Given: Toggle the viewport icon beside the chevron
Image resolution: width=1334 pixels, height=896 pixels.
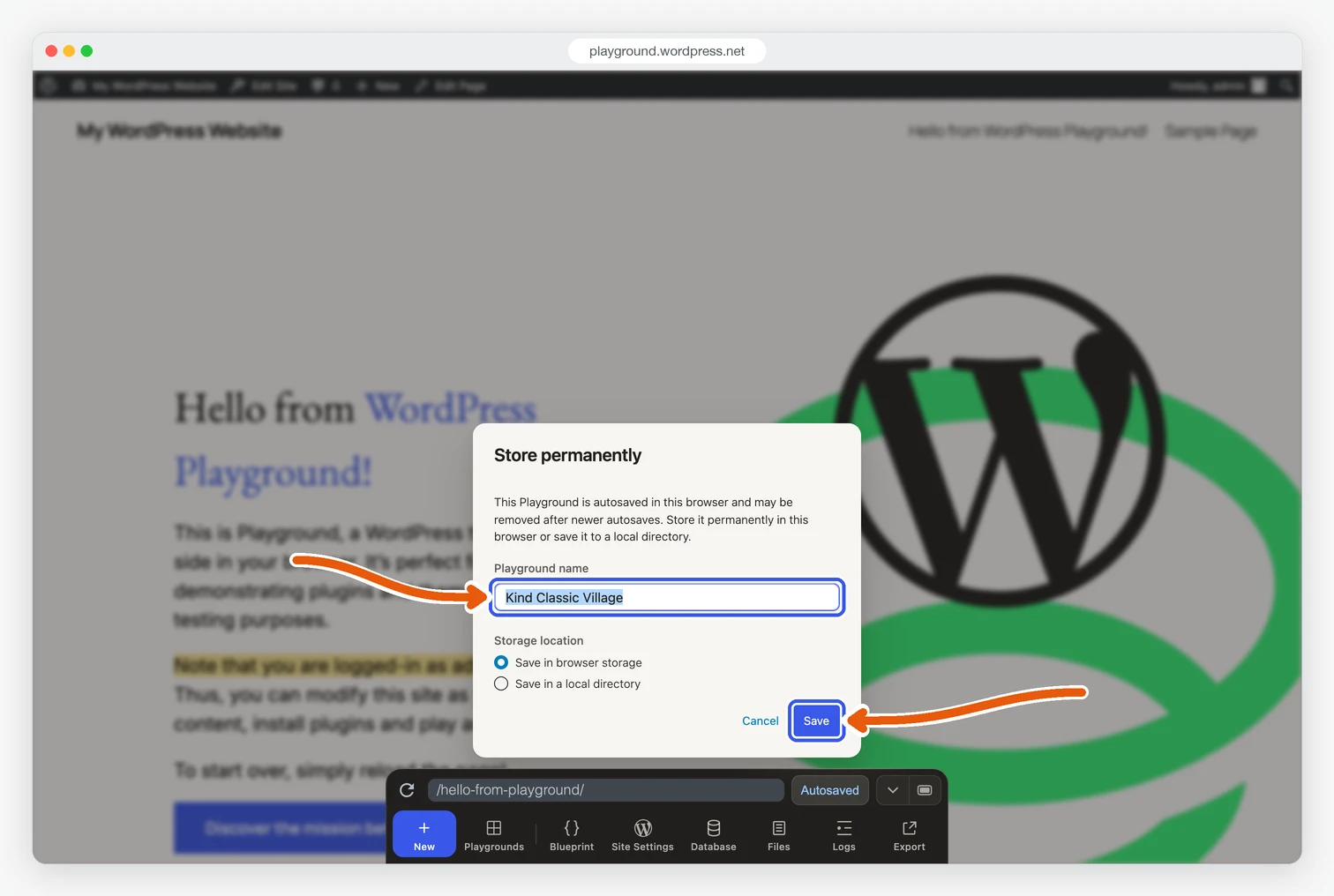Looking at the screenshot, I should pos(925,790).
